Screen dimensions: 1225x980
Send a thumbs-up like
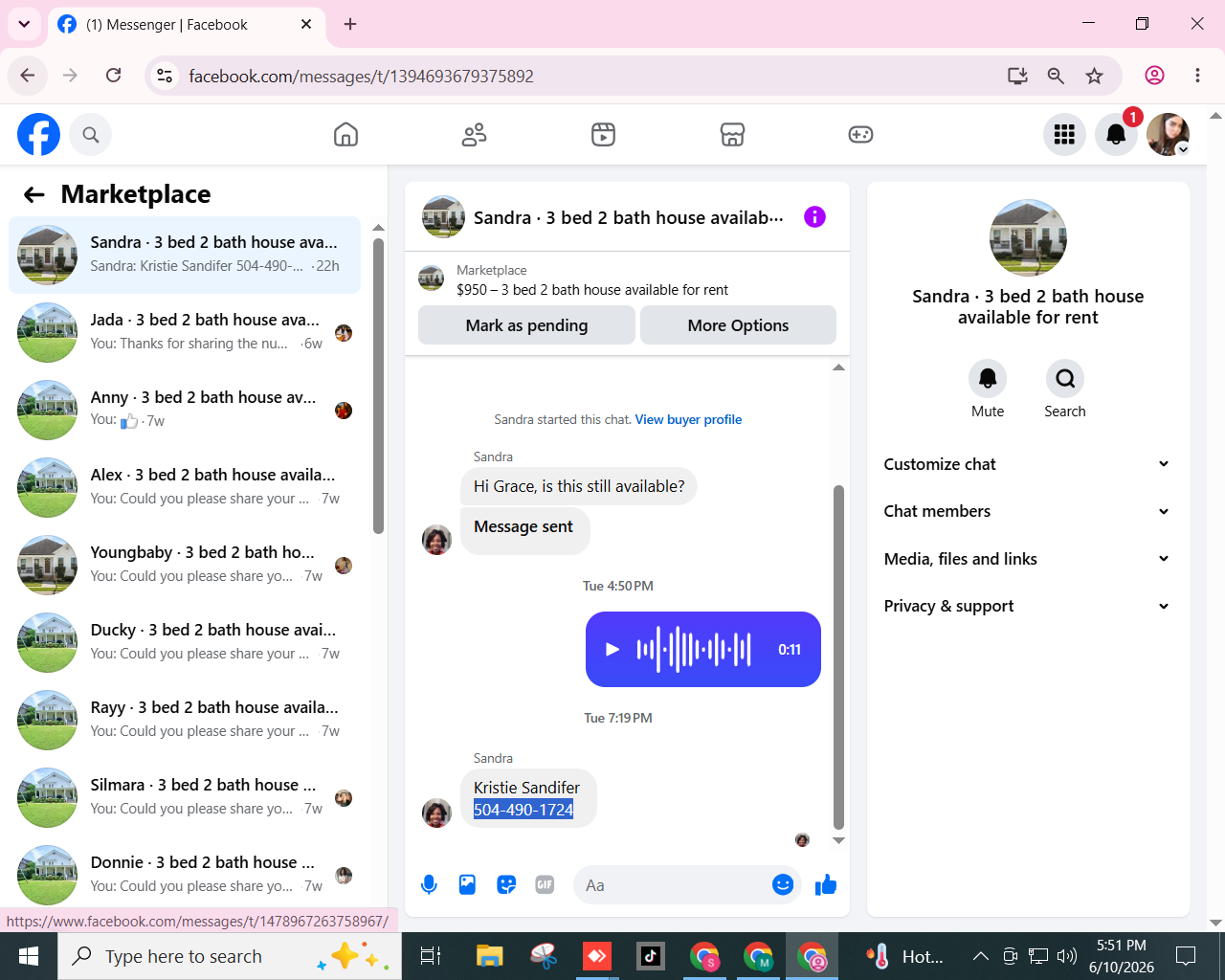coord(826,885)
